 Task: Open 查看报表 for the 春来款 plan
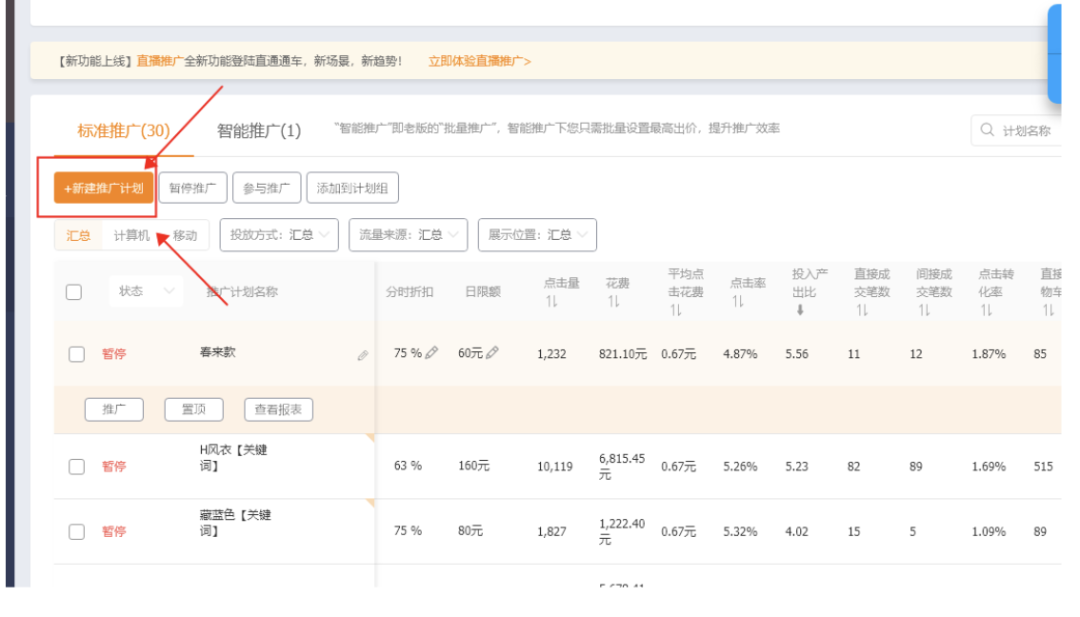[x=278, y=409]
